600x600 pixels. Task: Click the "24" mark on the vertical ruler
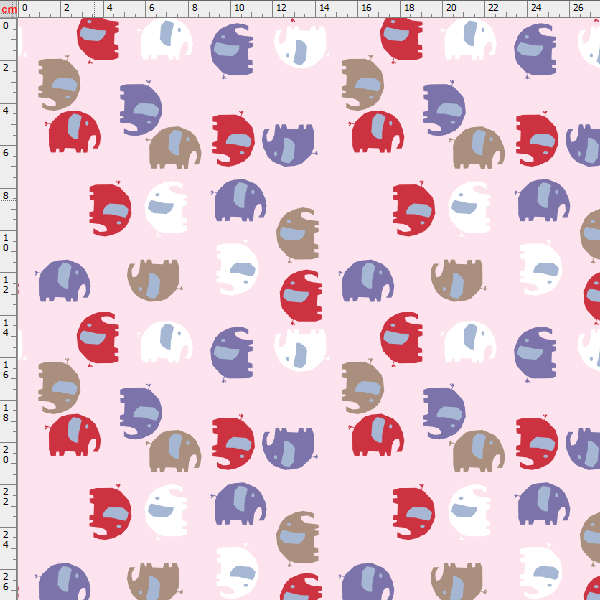(6, 539)
